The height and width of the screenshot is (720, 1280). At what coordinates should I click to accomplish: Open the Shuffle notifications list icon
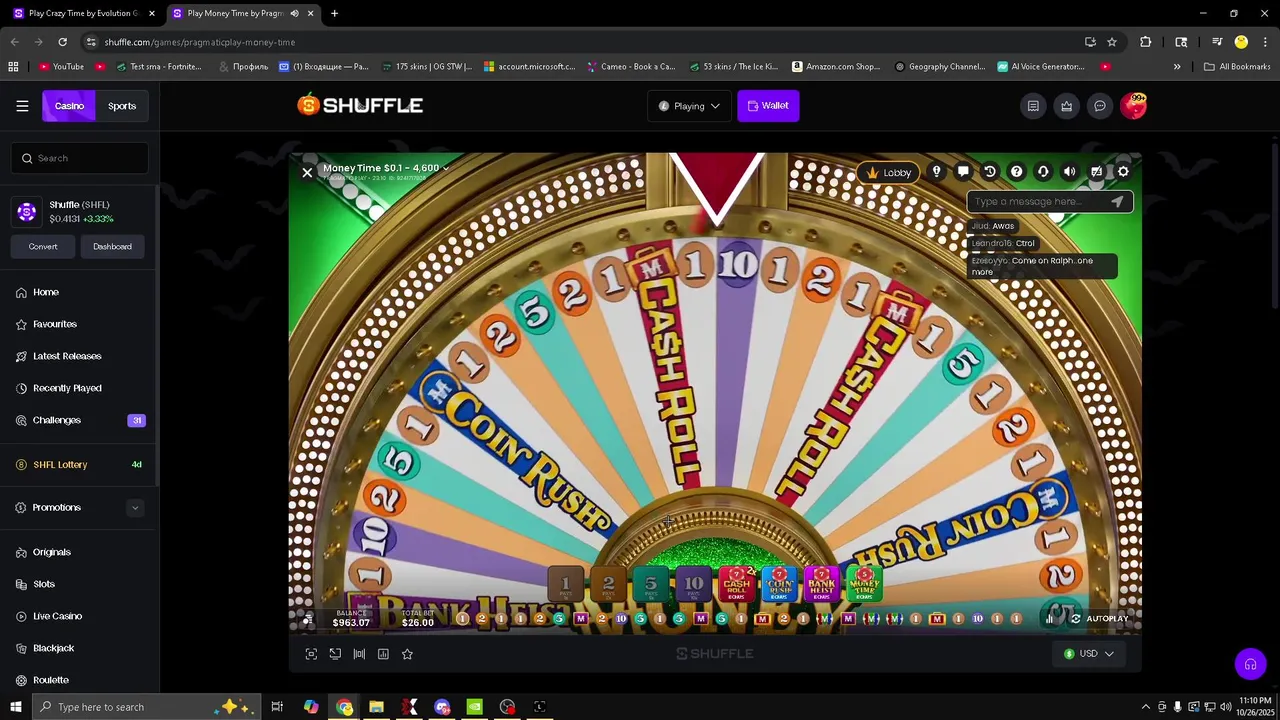(1033, 106)
